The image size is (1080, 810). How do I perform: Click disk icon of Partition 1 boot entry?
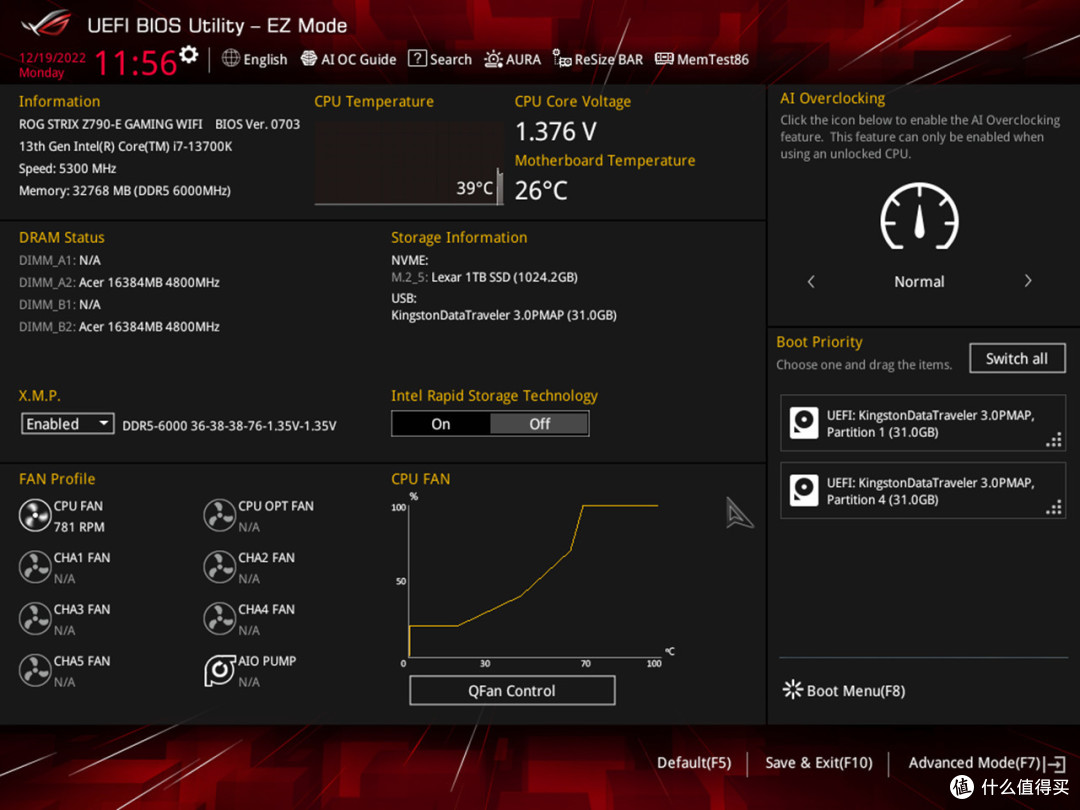point(804,423)
